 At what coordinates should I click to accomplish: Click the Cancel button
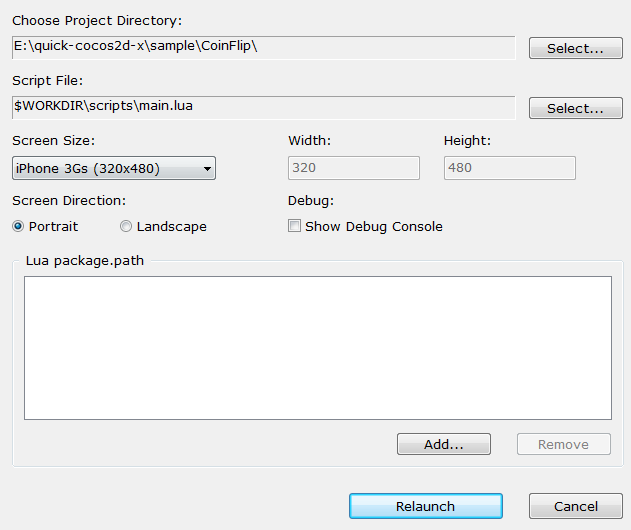click(576, 506)
